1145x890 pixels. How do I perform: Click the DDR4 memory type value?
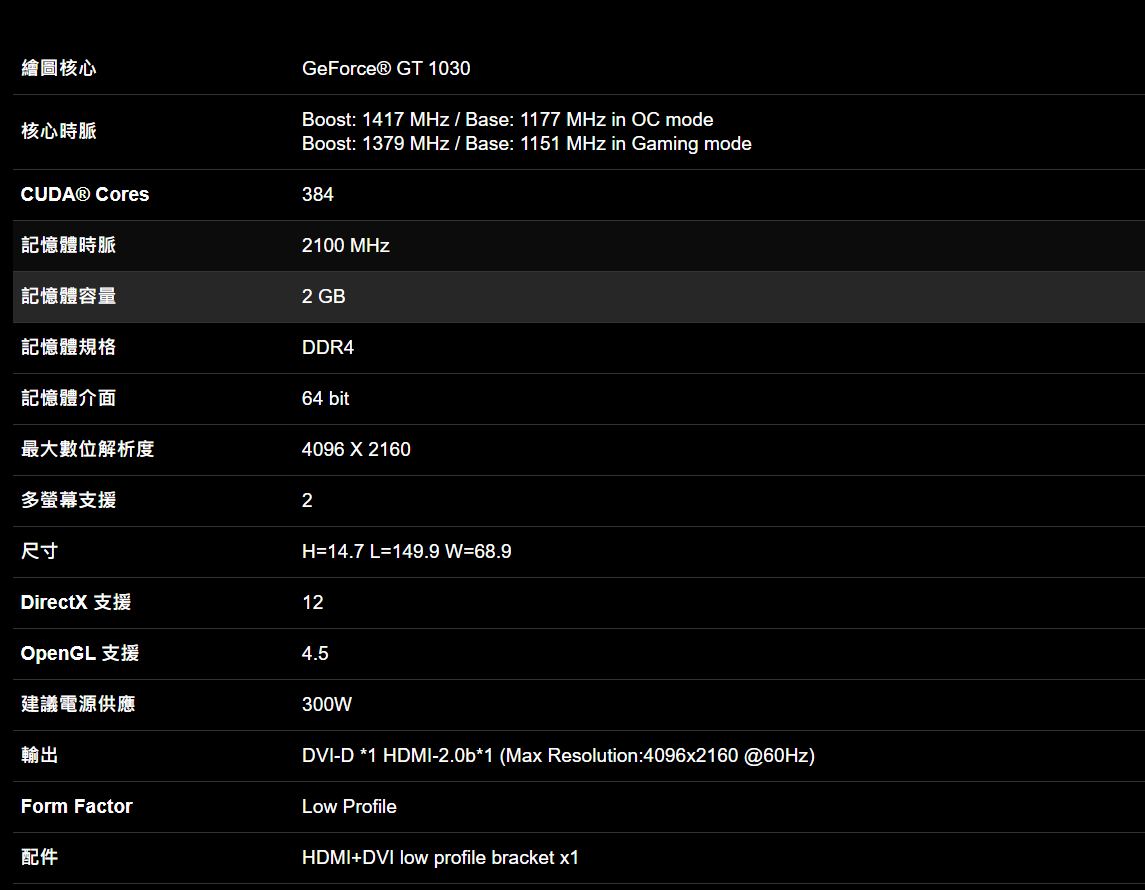[x=328, y=348]
